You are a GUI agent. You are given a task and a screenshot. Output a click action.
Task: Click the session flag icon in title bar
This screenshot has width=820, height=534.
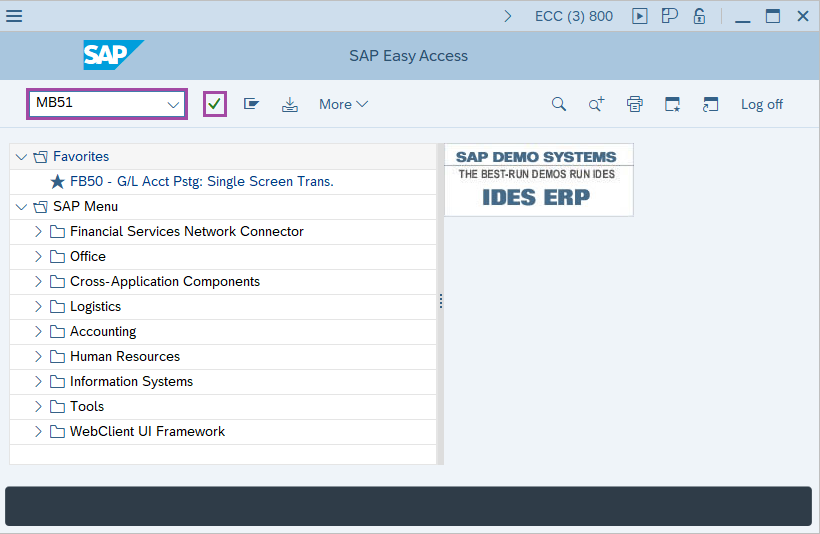(669, 16)
